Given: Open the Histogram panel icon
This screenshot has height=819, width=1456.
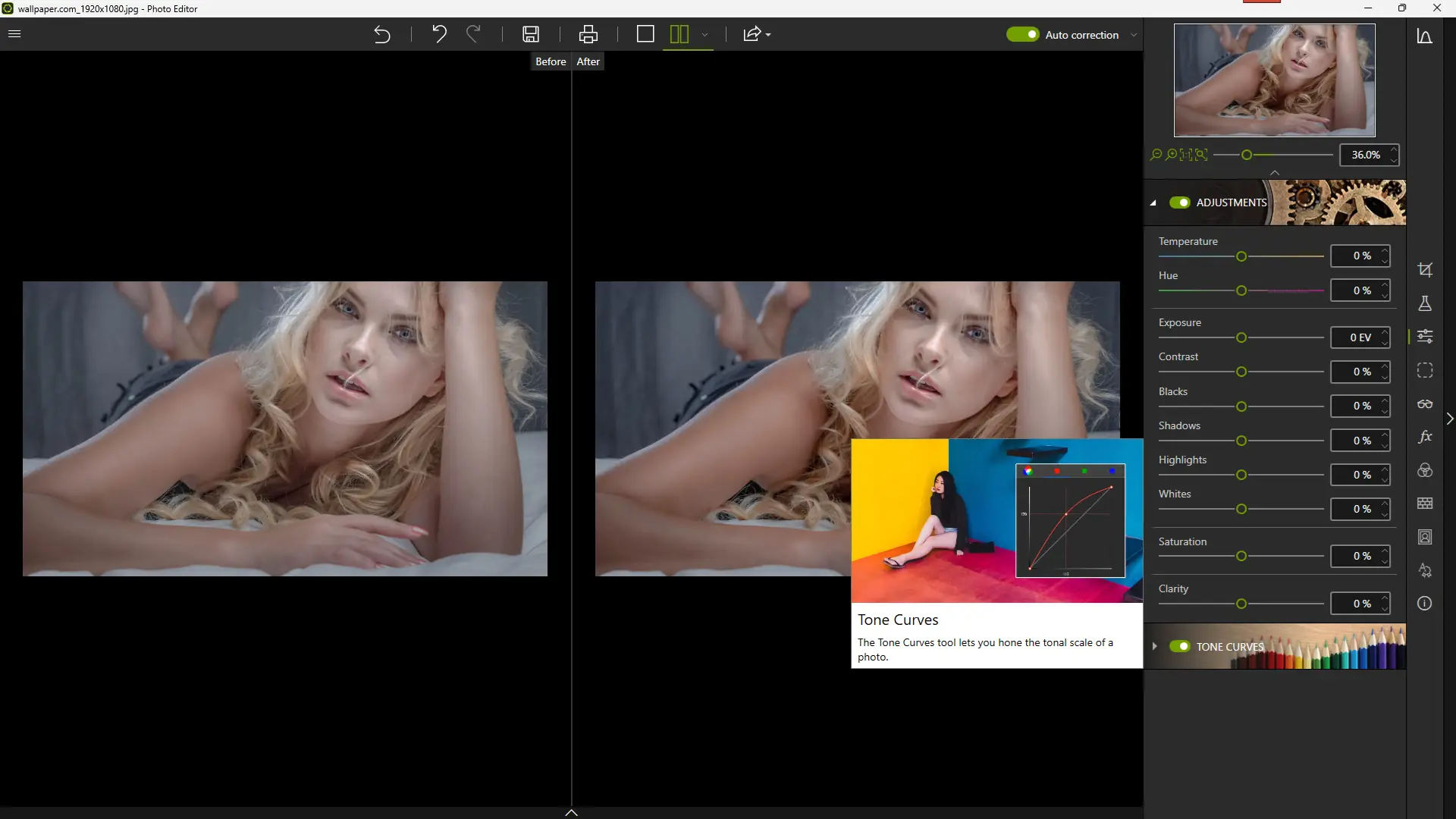Looking at the screenshot, I should 1425,36.
